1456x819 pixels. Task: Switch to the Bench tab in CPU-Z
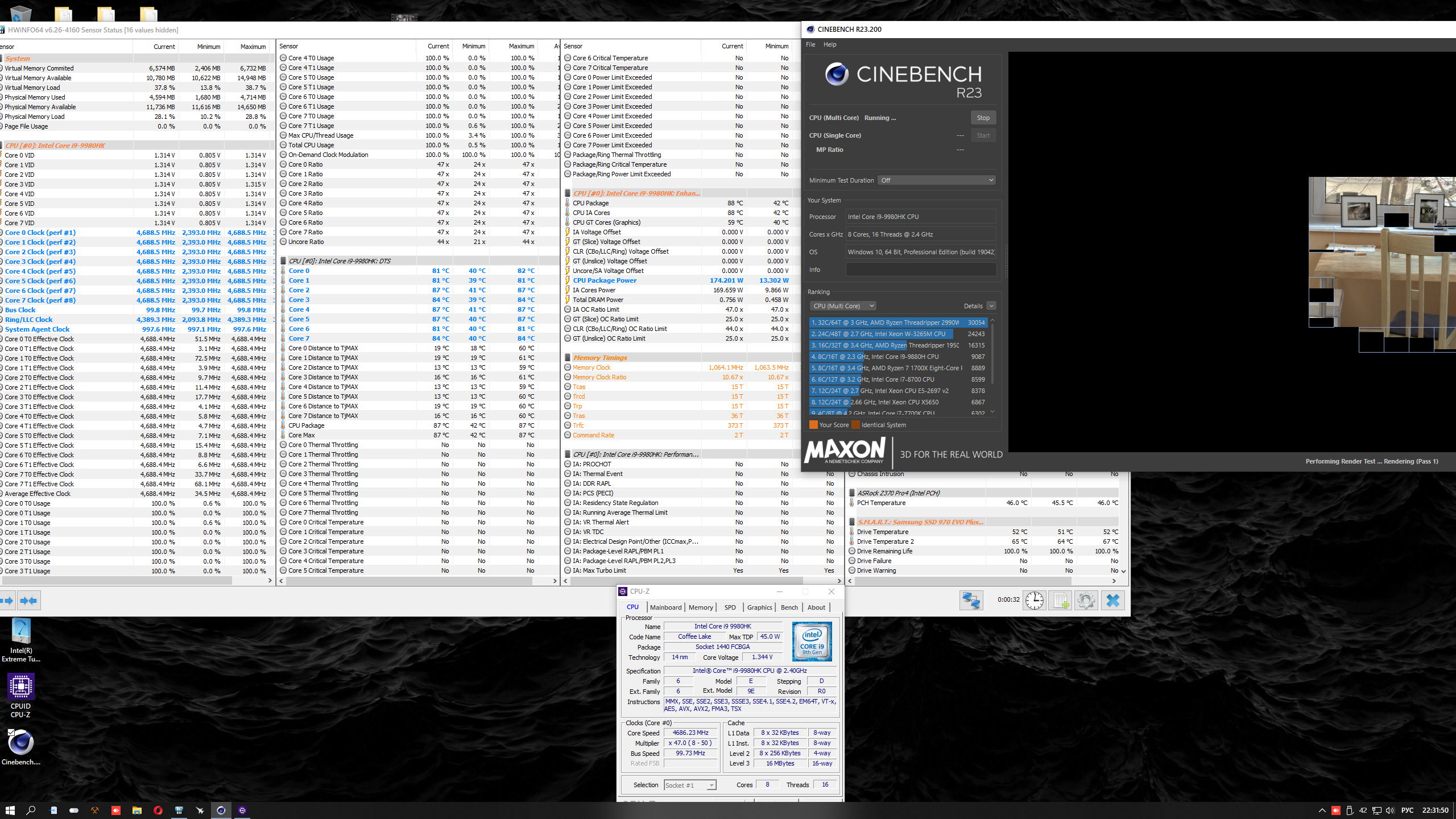789,607
